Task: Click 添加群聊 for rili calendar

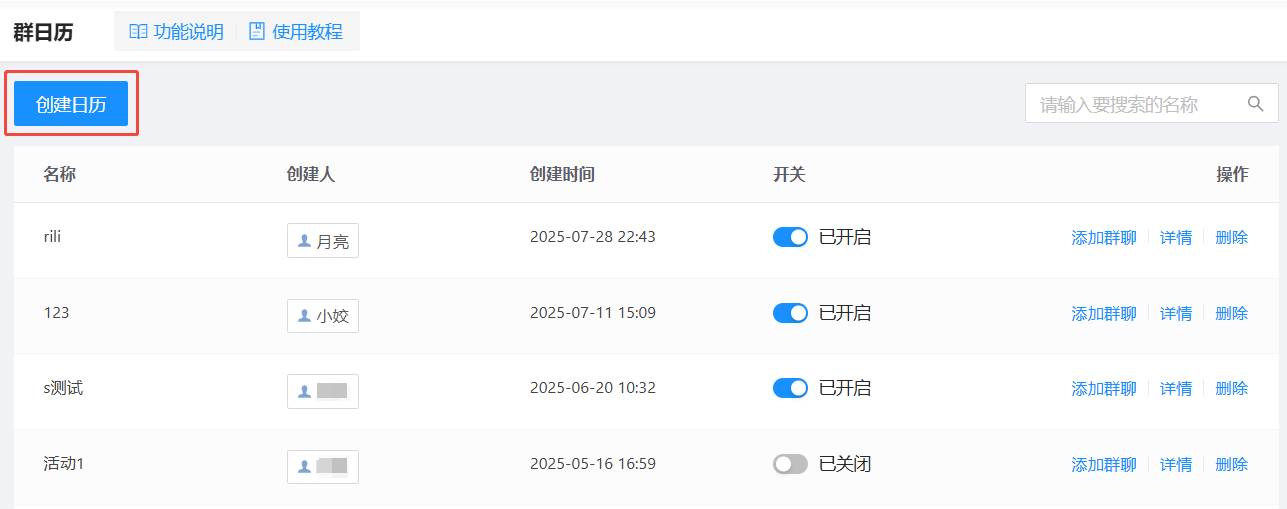Action: tap(1104, 238)
